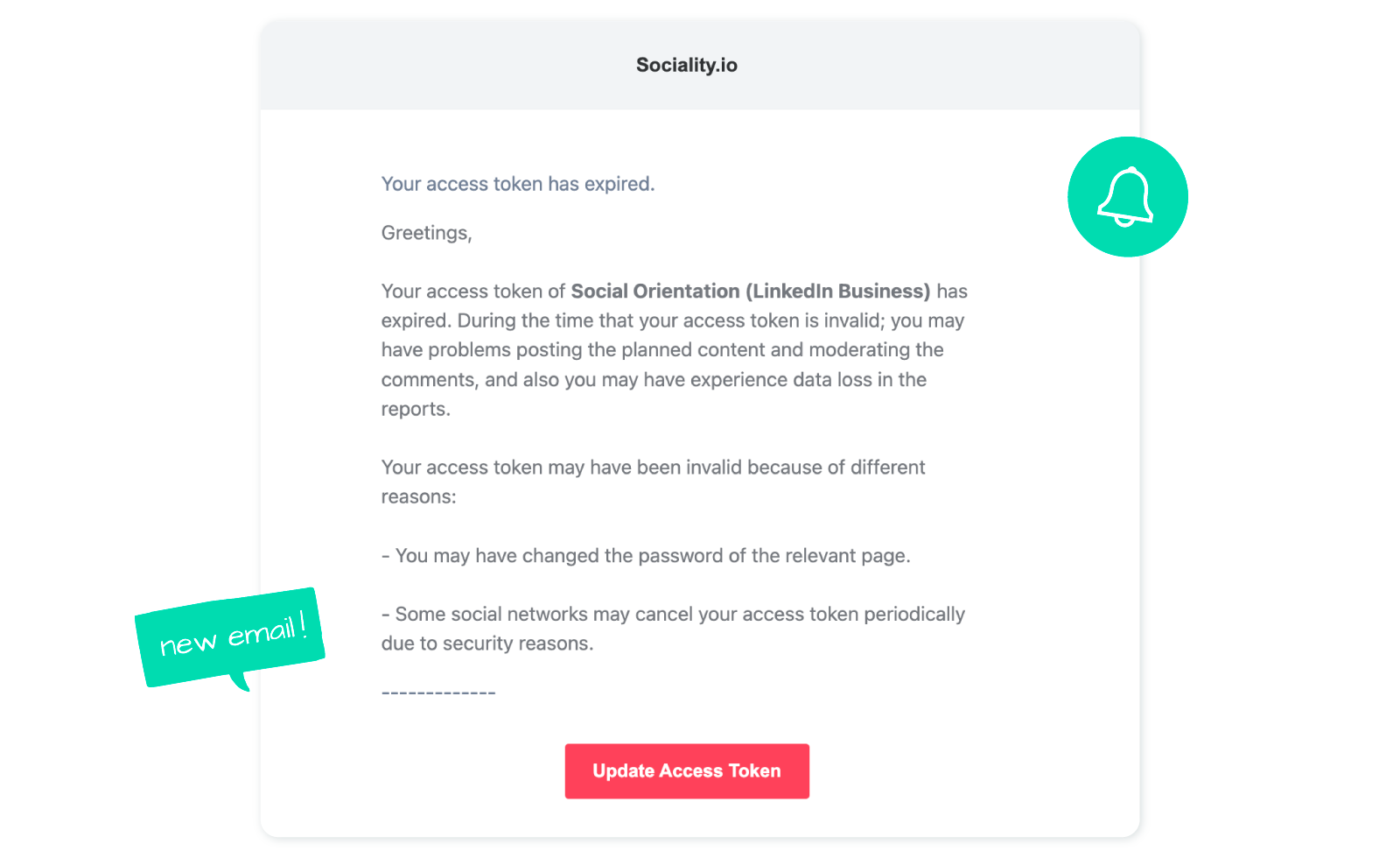Image resolution: width=1400 pixels, height=858 pixels.
Task: Click the word 'reasons:' in the email body
Action: [x=419, y=497]
